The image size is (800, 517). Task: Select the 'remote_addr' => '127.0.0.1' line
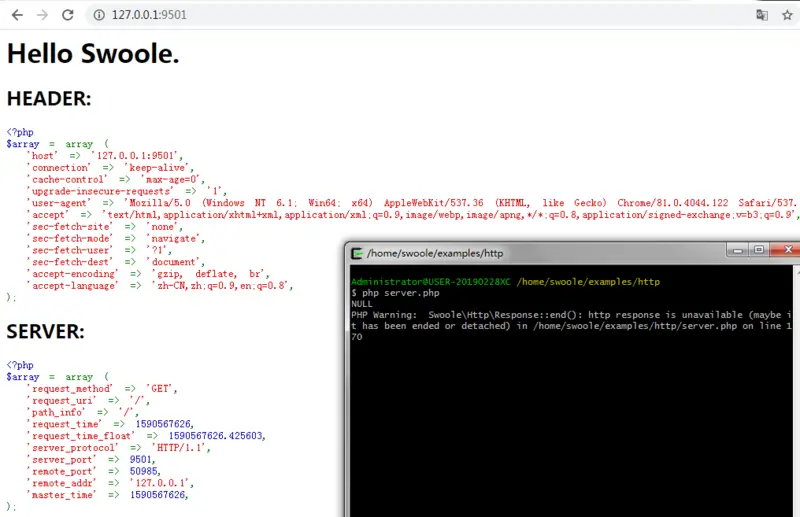coord(110,483)
